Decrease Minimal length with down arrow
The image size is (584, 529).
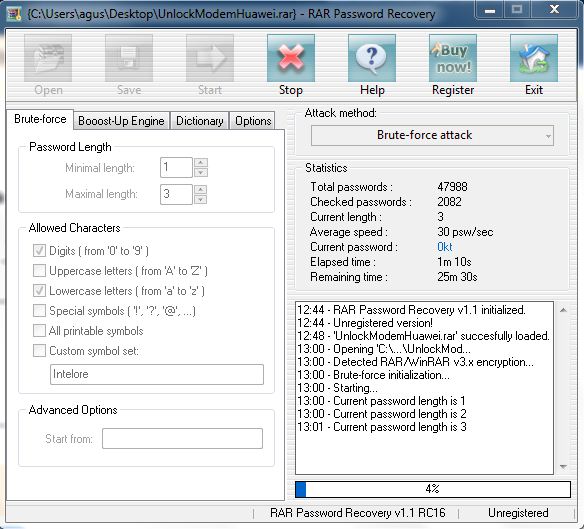tap(201, 172)
